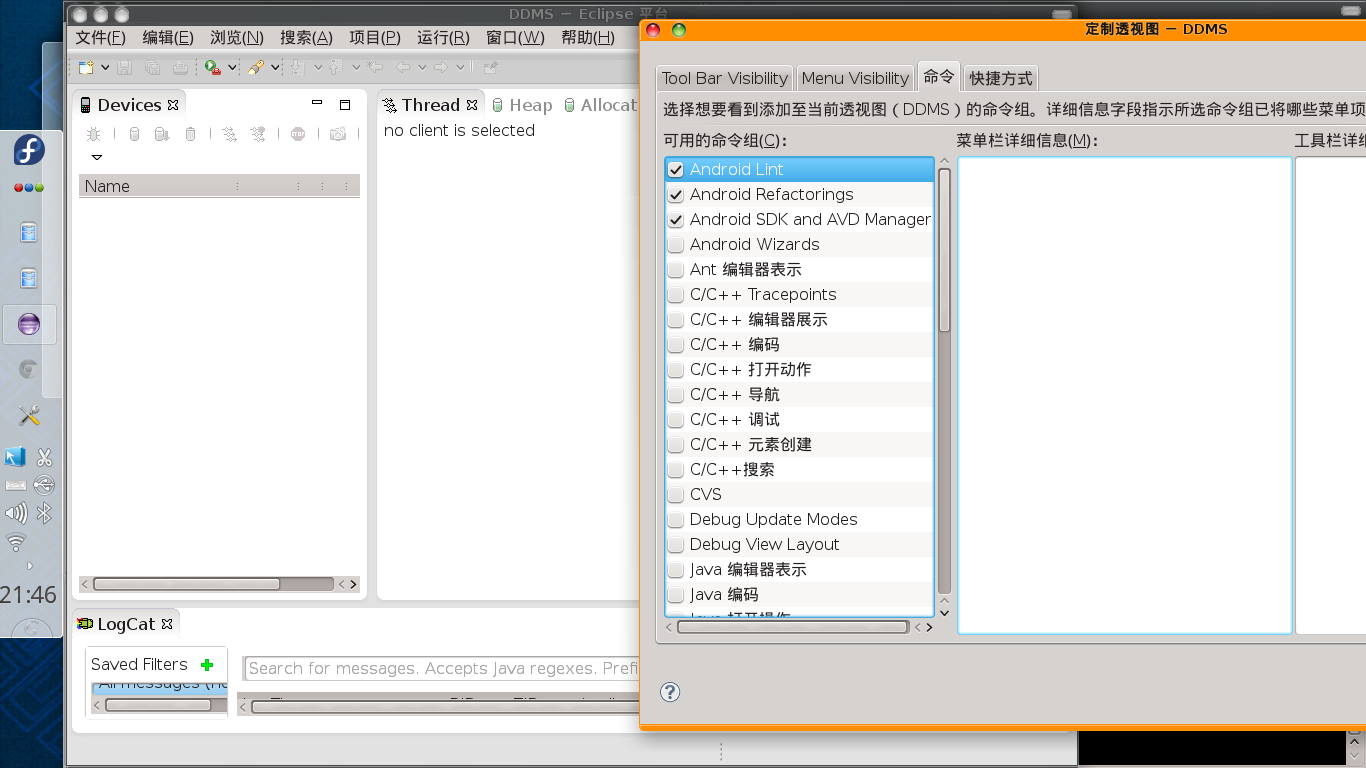Viewport: 1366px width, 768px height.
Task: Click the Update Threads icon in Devices toolbar
Action: tap(229, 134)
